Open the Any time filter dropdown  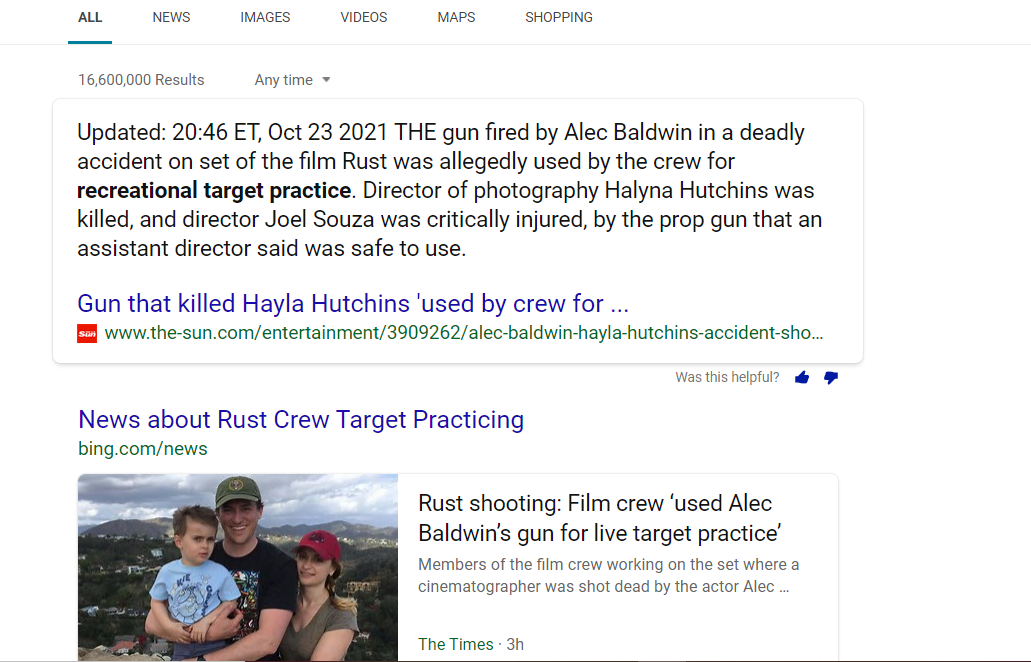[x=293, y=80]
